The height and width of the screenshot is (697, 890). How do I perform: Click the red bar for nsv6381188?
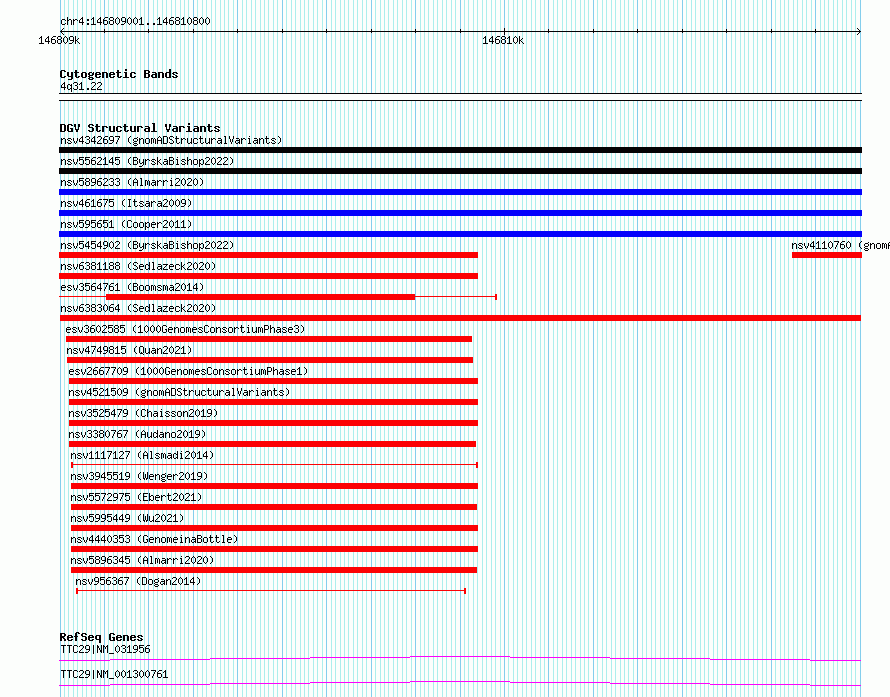pyautogui.click(x=268, y=276)
